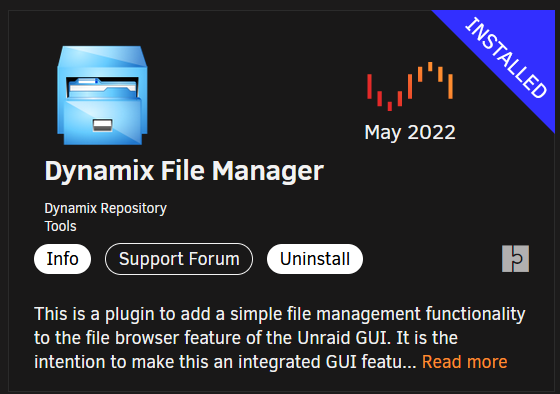Click the gray plugin puzzle-piece icon
Screen dimensions: 560x394
pos(515,259)
